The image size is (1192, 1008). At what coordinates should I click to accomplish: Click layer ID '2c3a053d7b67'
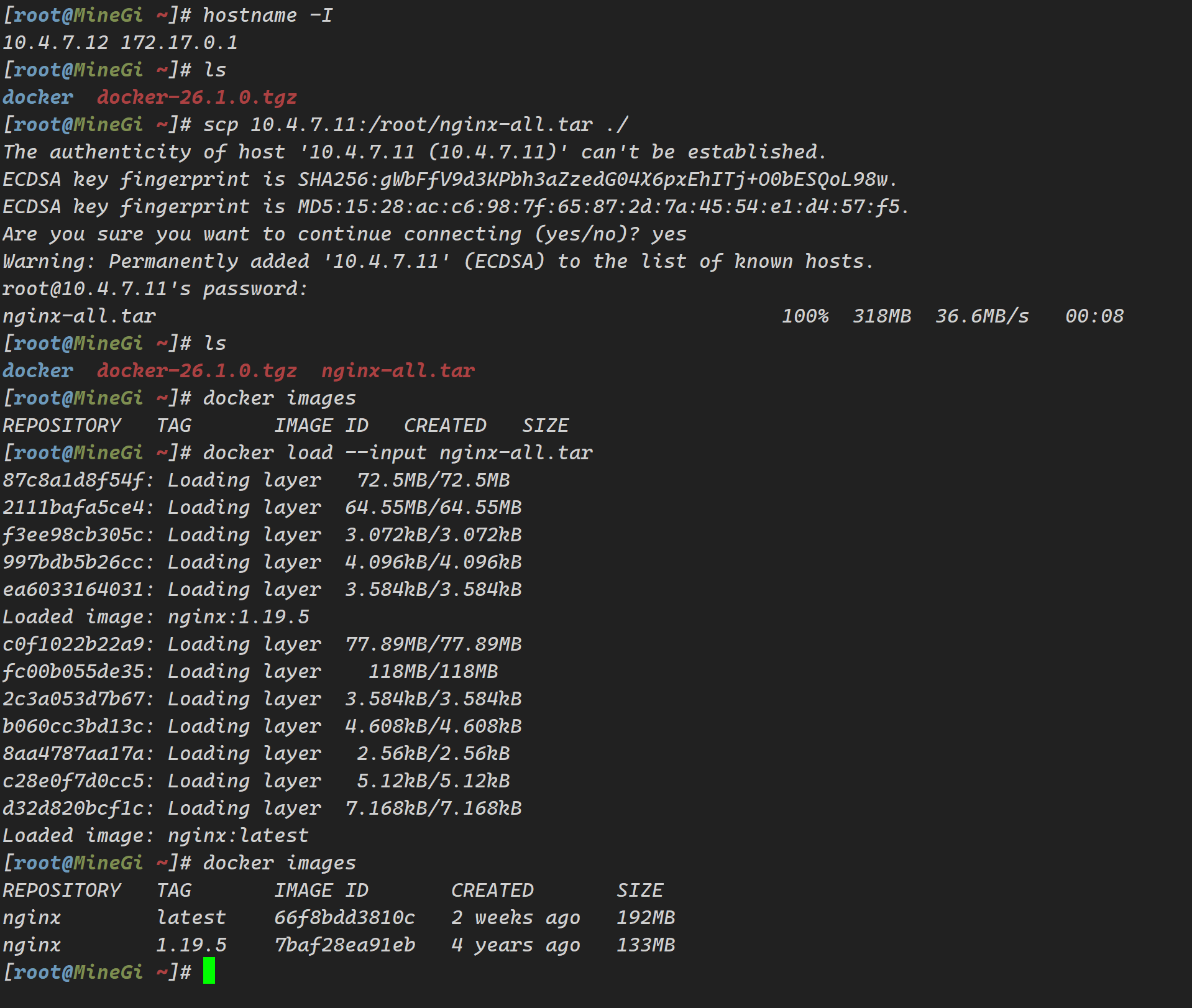pos(73,699)
